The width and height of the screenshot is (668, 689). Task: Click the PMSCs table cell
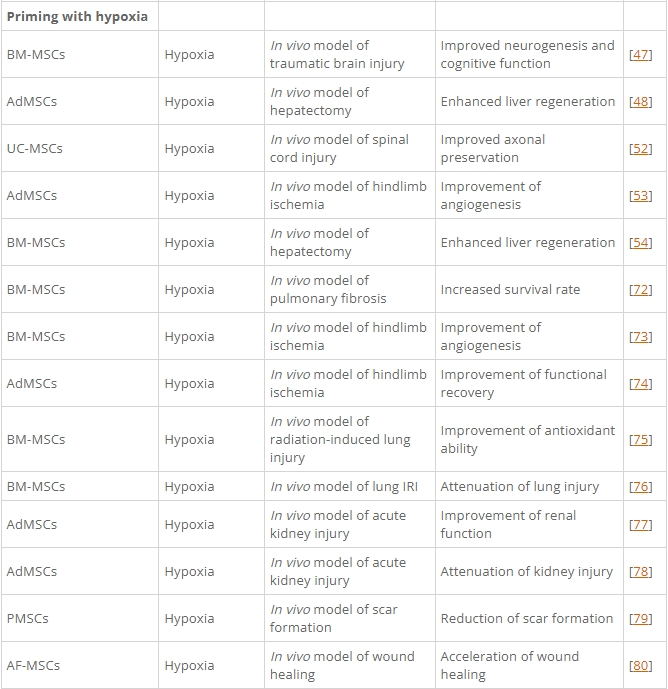click(x=27, y=618)
